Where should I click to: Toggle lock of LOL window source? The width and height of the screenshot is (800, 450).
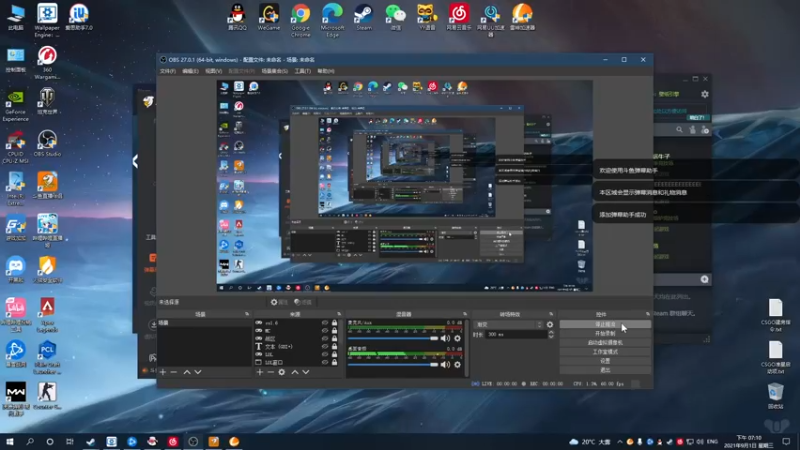[x=335, y=362]
